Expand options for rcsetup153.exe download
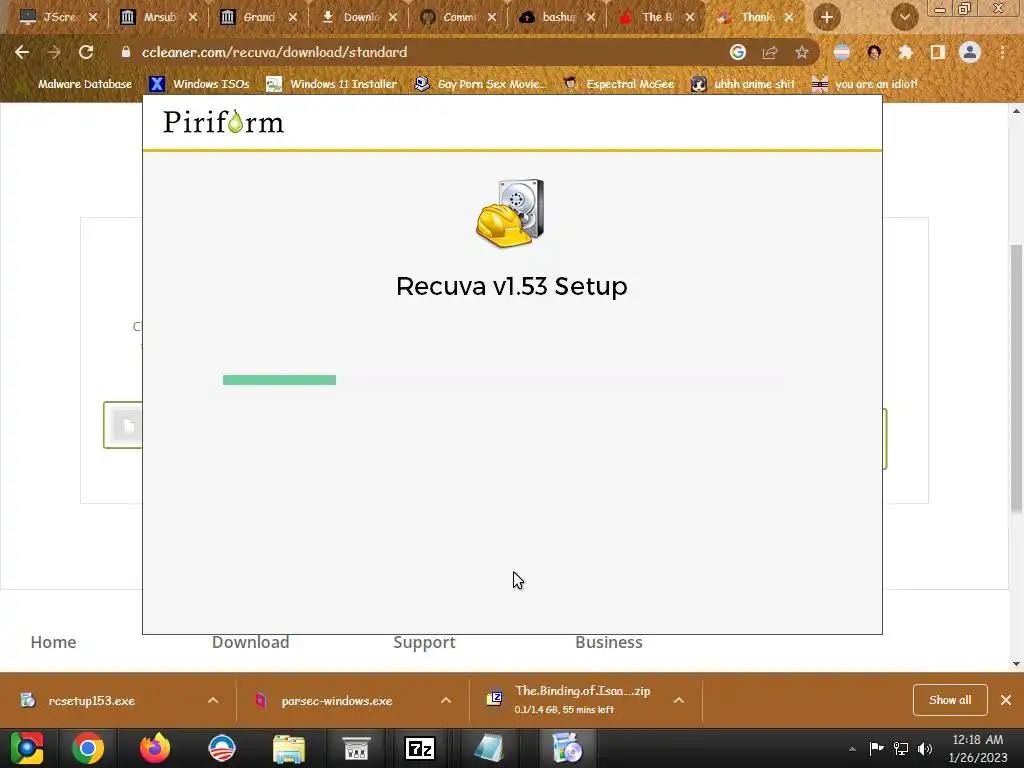Image resolution: width=1024 pixels, height=768 pixels. tap(213, 700)
